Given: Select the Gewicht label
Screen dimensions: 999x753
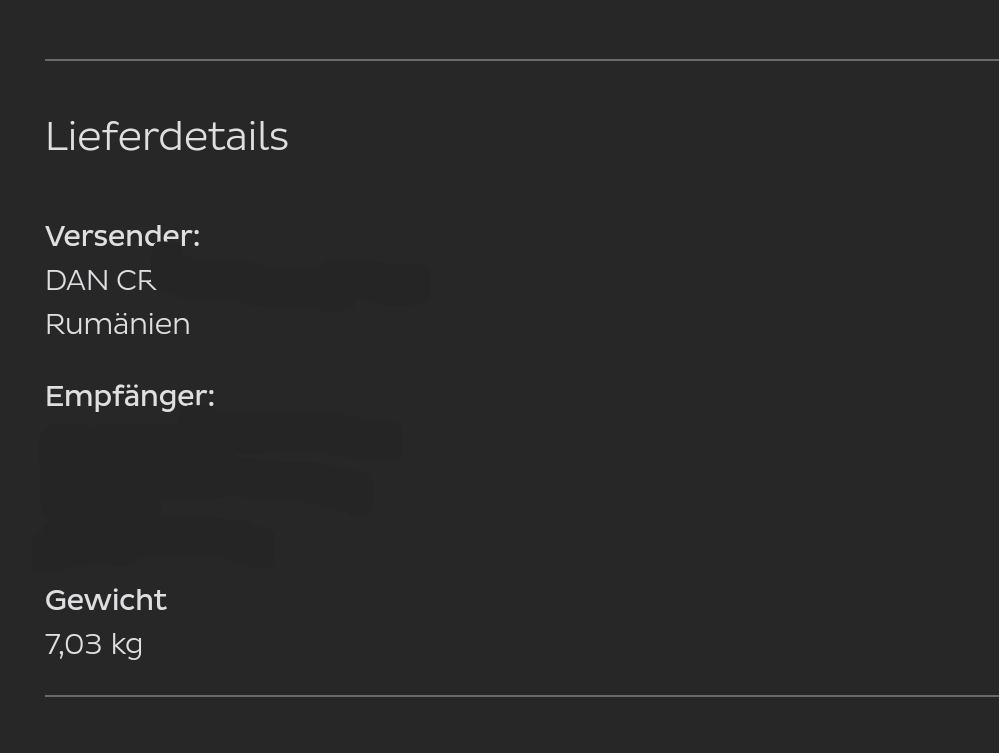Looking at the screenshot, I should pos(106,601).
